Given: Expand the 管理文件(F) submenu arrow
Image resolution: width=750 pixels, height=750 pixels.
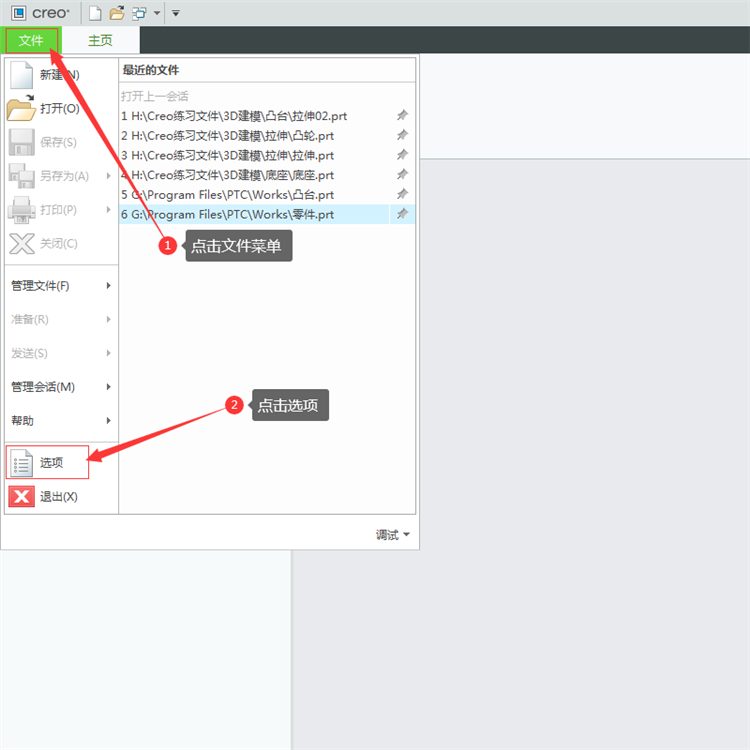Looking at the screenshot, I should pyautogui.click(x=109, y=286).
